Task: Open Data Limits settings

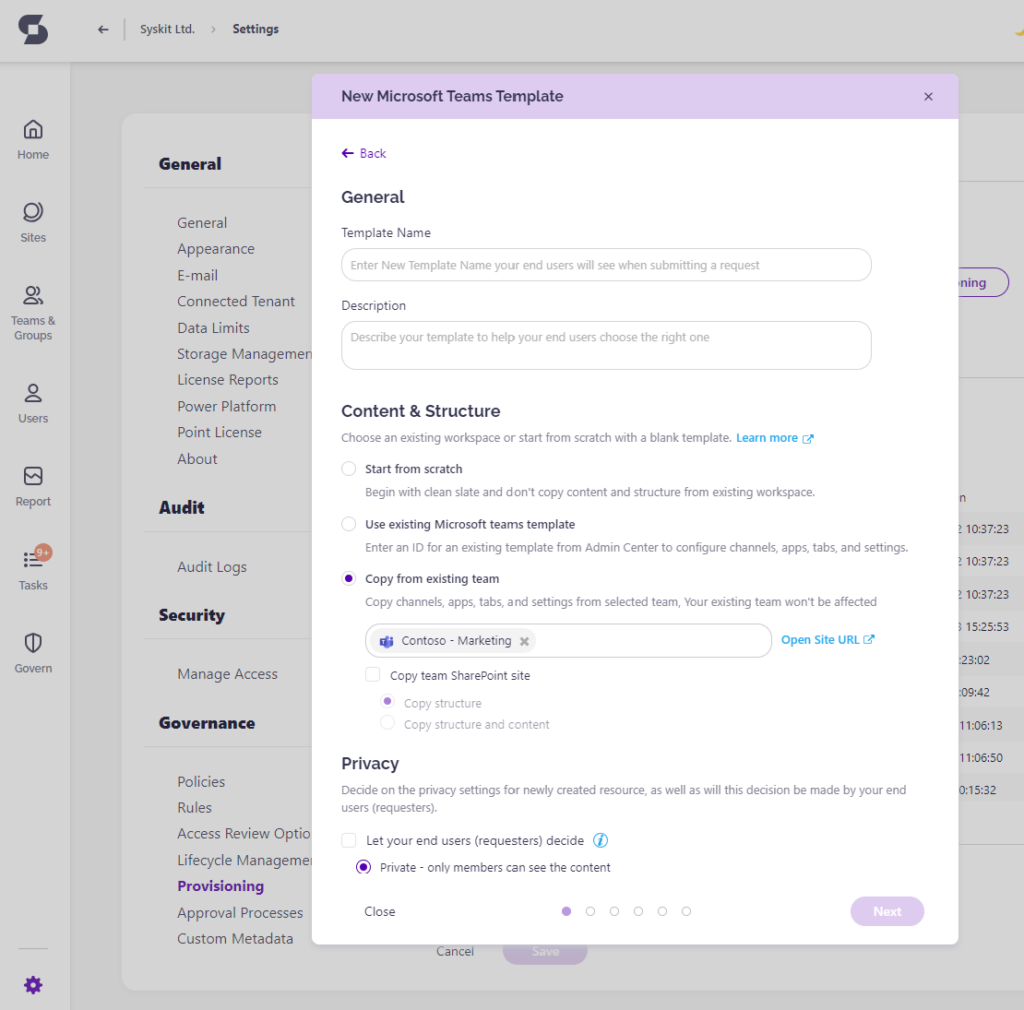Action: click(x=213, y=328)
